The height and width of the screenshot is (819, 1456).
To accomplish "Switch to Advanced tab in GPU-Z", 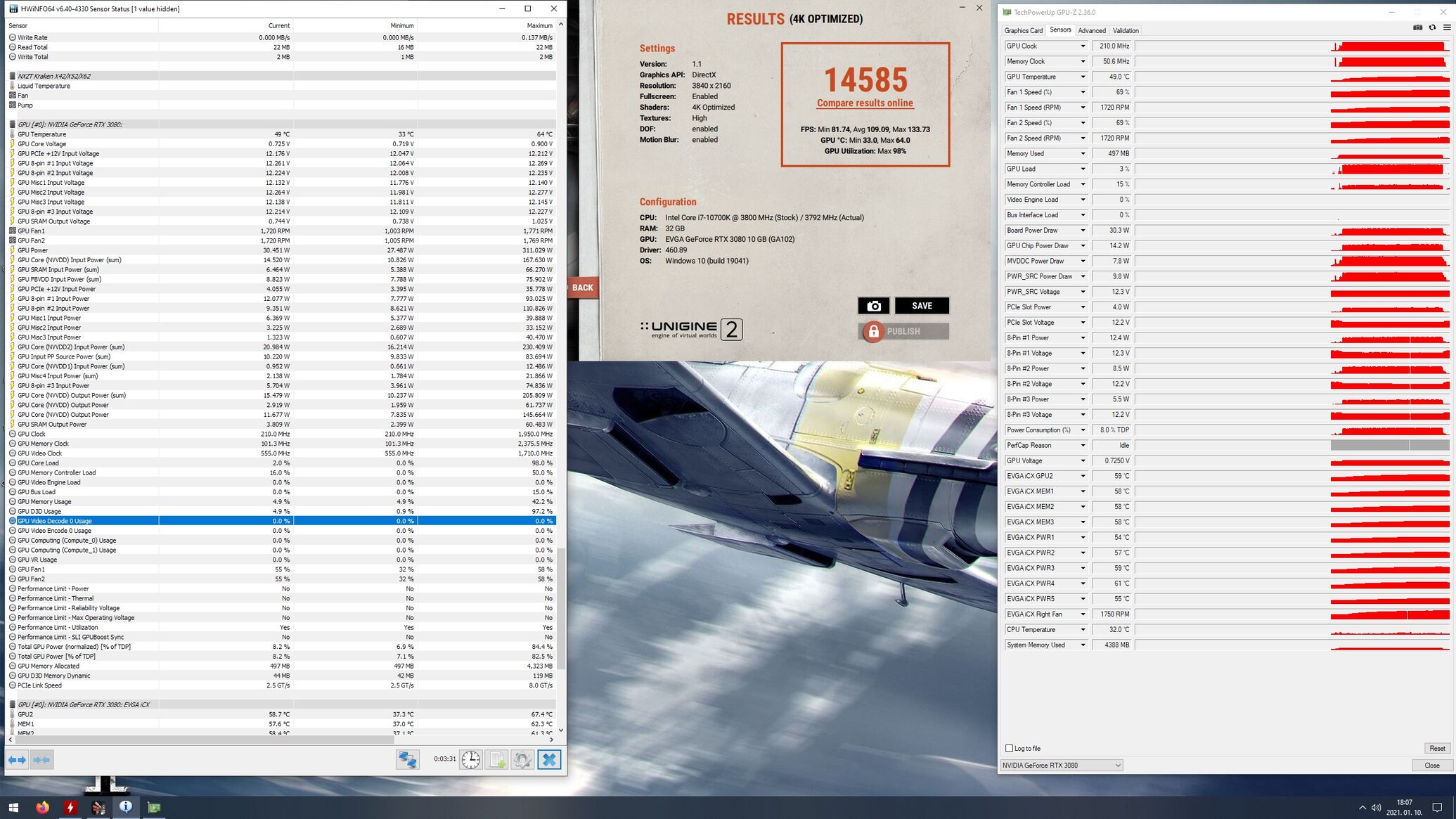I will pos(1091,30).
